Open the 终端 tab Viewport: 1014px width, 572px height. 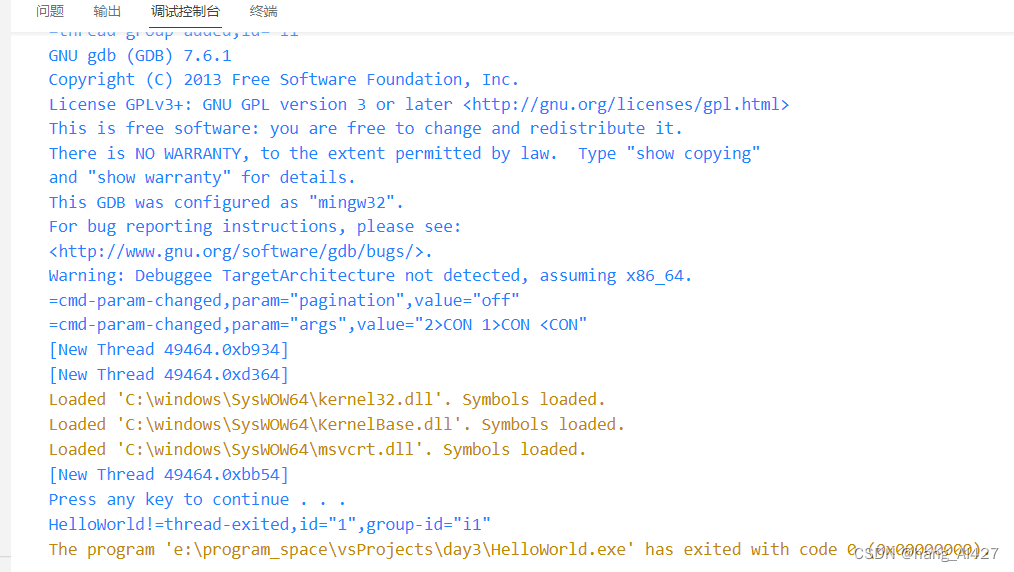click(x=263, y=11)
